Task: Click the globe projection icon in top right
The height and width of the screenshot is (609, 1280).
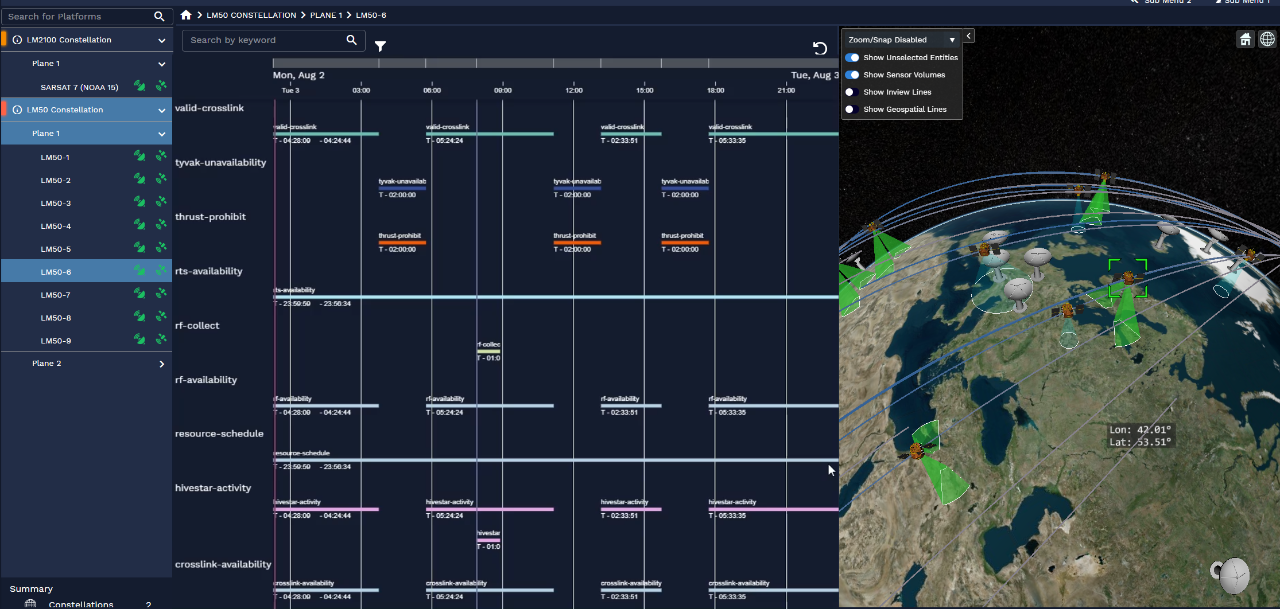Action: click(1268, 38)
